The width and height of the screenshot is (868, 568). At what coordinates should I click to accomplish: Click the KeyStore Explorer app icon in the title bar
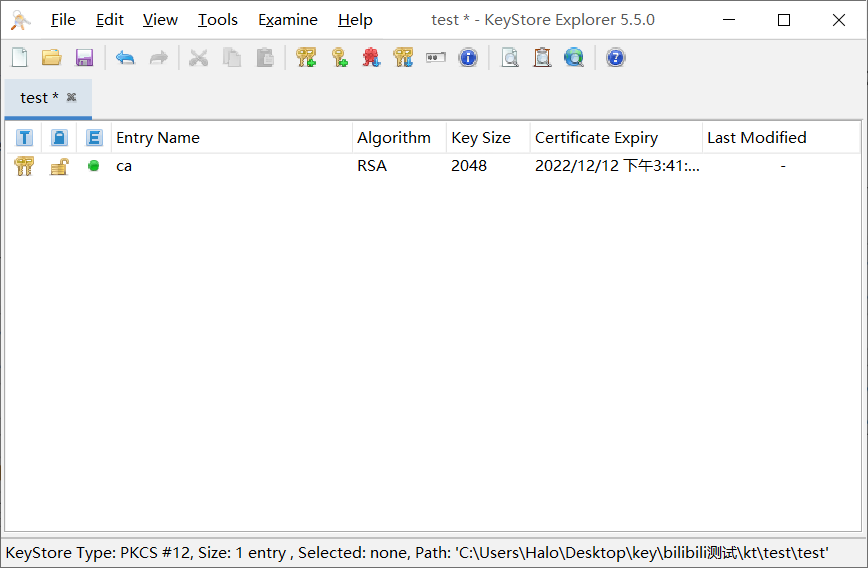[x=20, y=20]
